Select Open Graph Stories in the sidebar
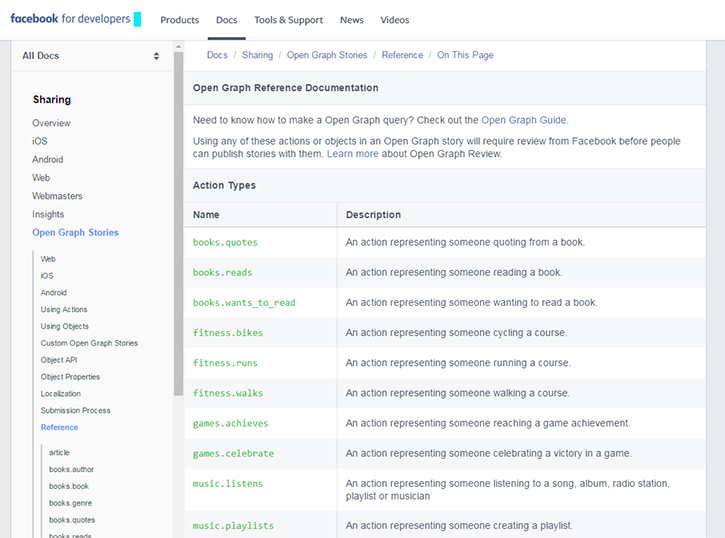Viewport: 725px width, 538px height. coord(75,232)
